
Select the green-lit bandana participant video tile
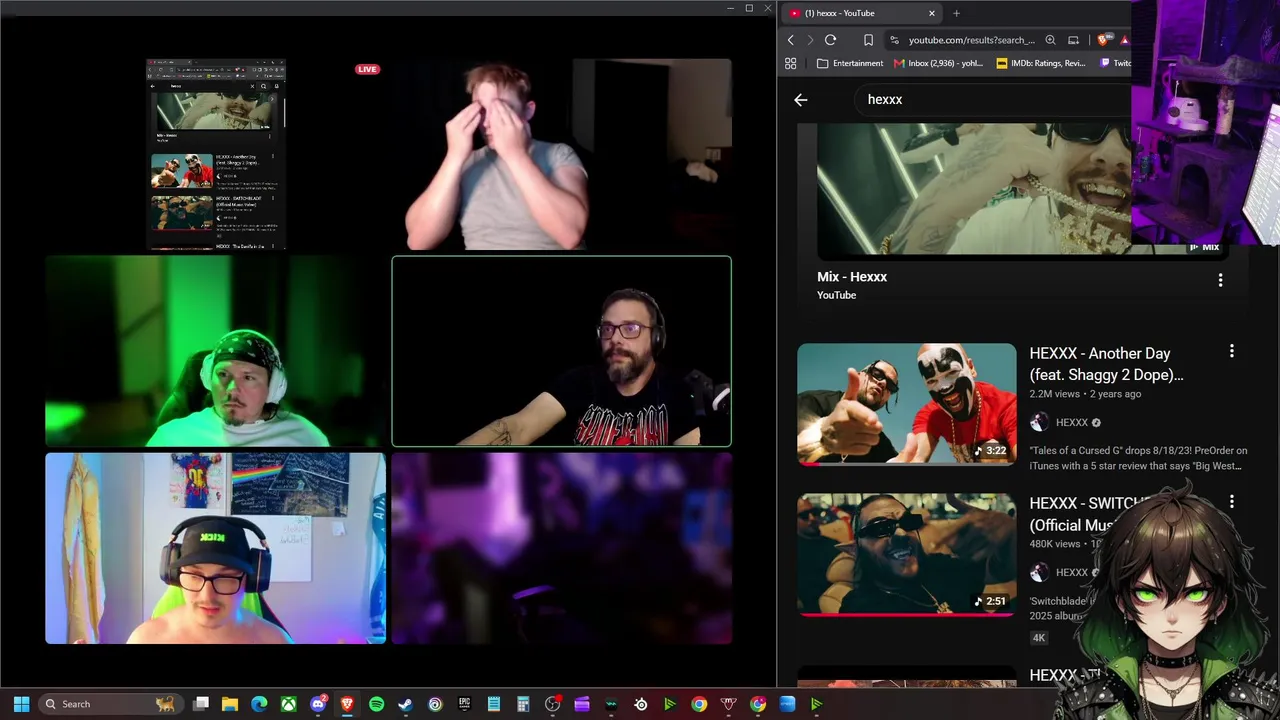pos(215,351)
